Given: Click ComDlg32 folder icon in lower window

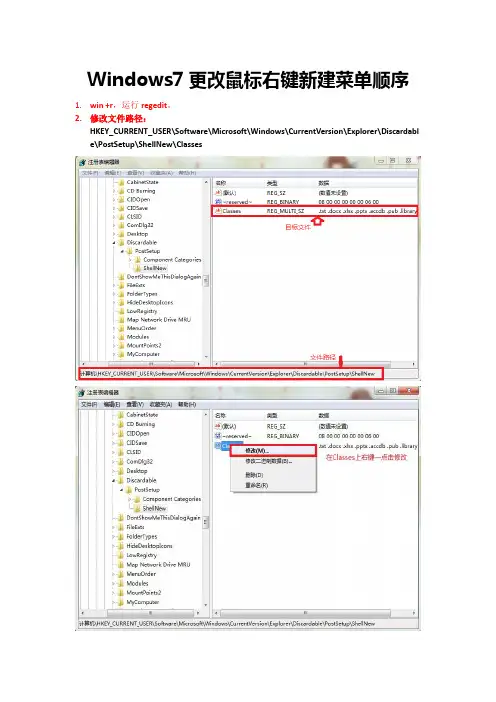Looking at the screenshot, I should 120,462.
